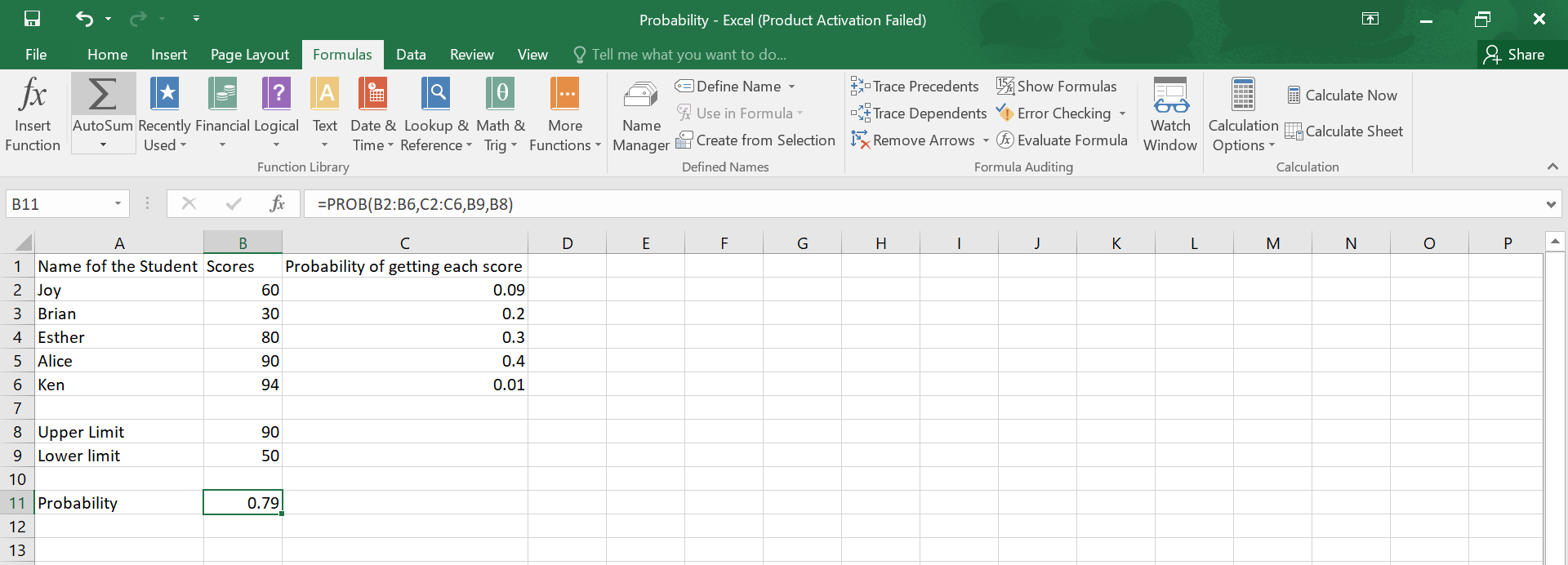Viewport: 1568px width, 565px height.
Task: Click the formula bar Enter checkmark icon
Action: (x=234, y=203)
